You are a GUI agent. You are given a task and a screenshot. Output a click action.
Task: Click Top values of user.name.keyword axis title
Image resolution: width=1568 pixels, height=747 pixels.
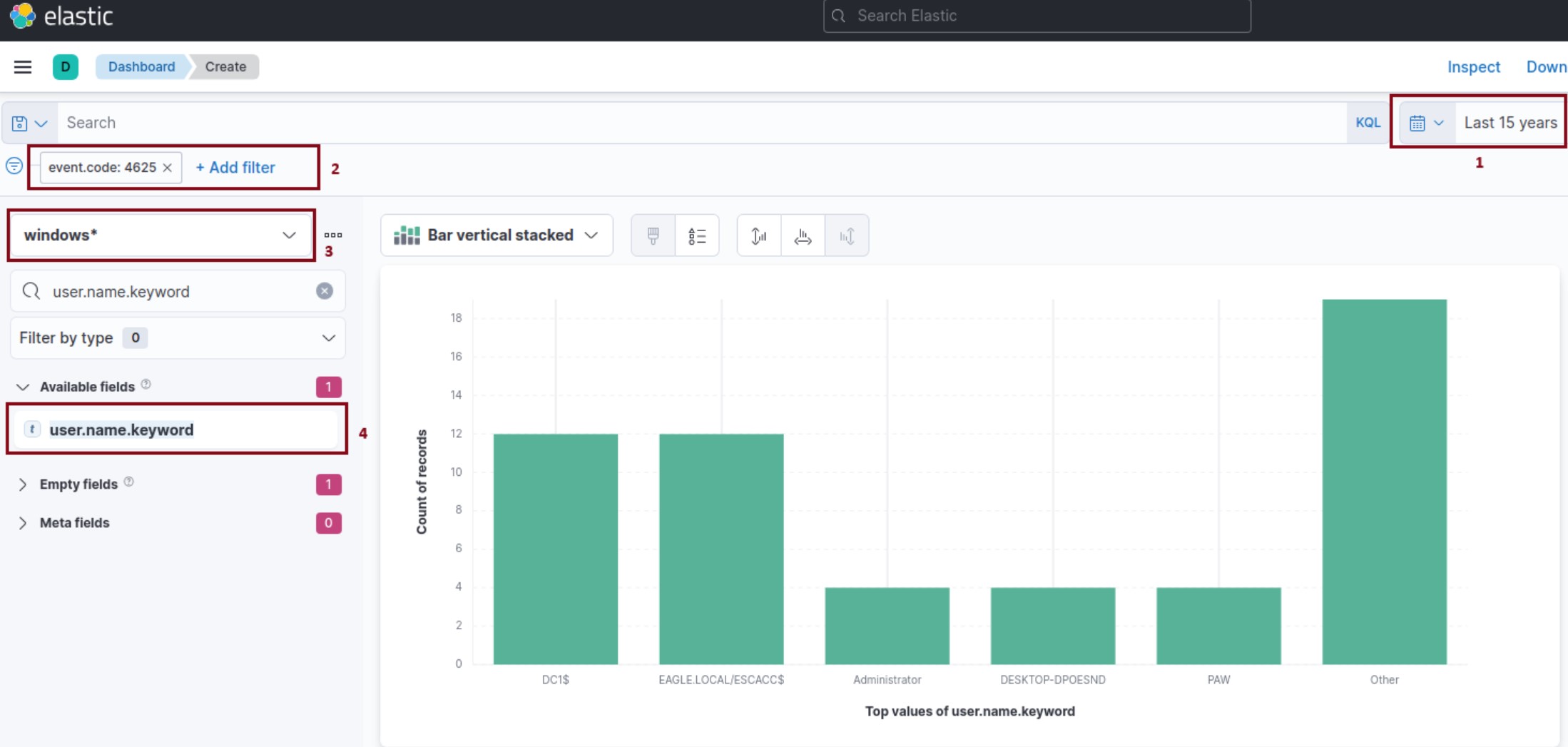point(969,711)
